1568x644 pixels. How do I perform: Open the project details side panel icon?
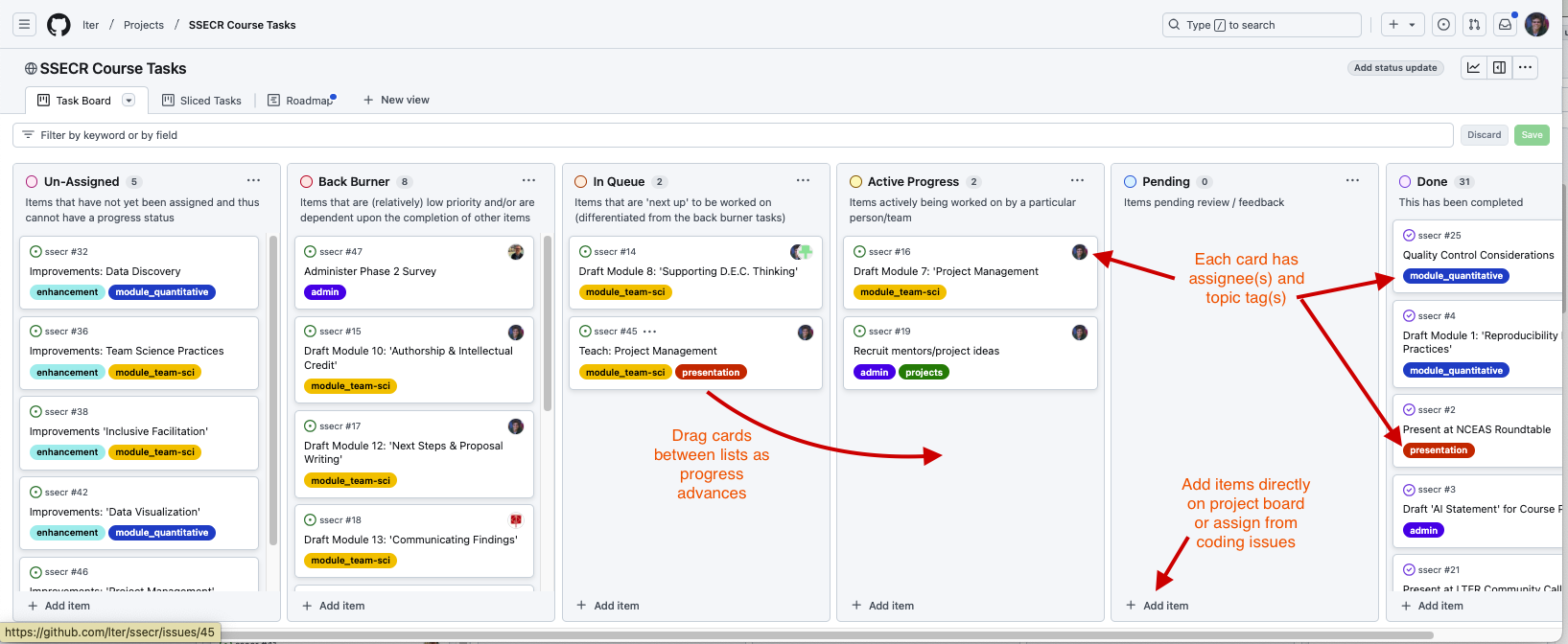coord(1499,67)
